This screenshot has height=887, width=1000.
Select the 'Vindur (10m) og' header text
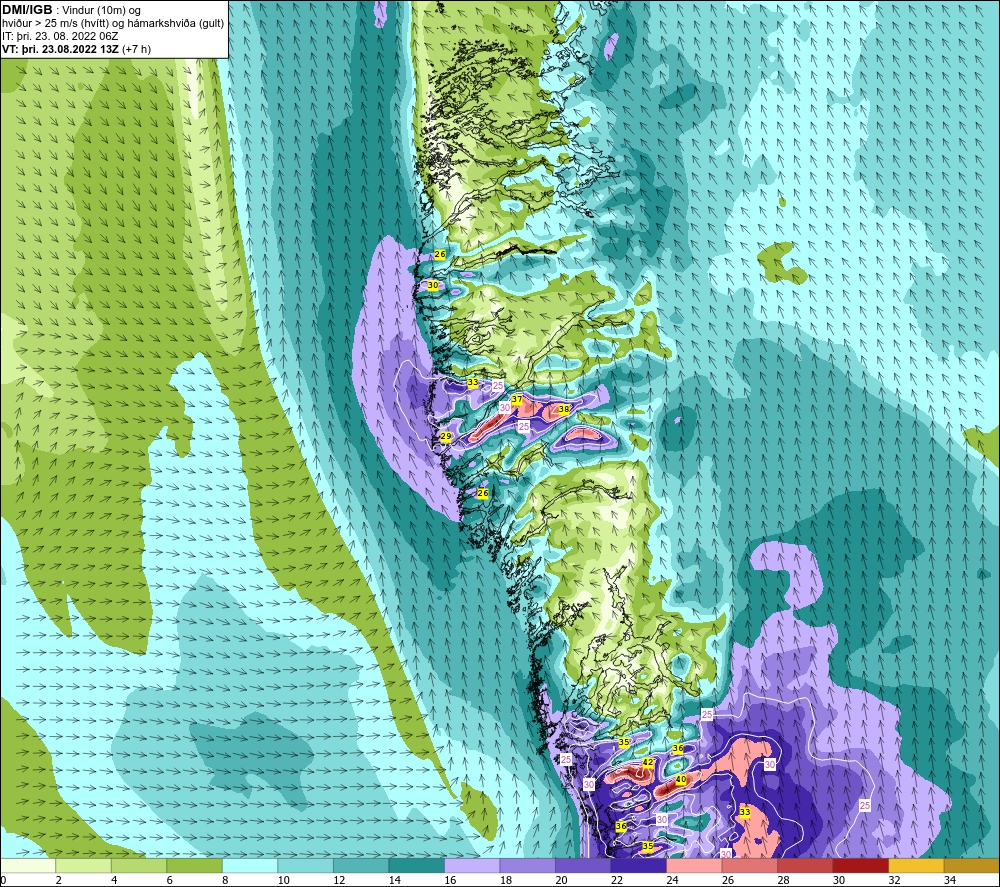point(101,10)
